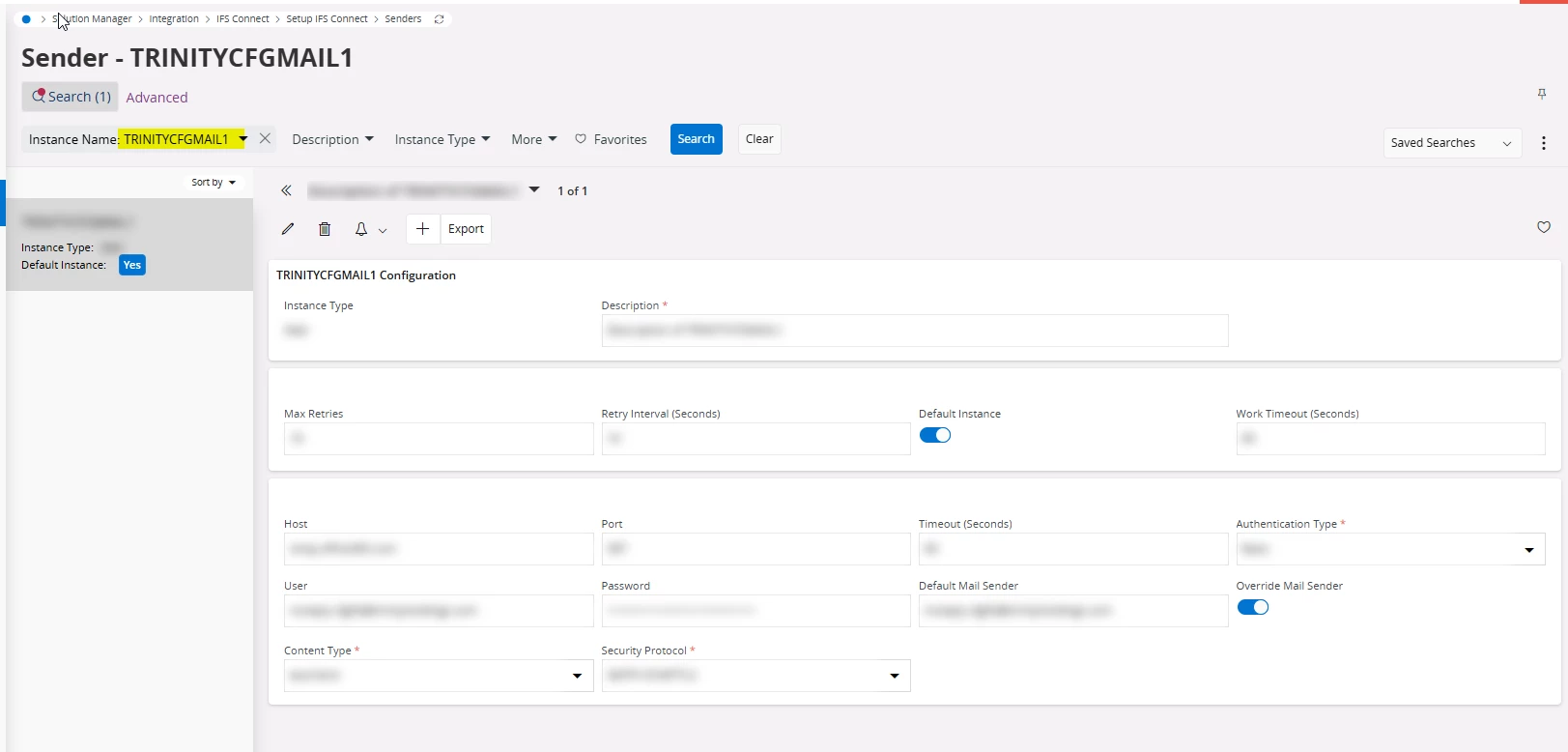Click the Password input field
This screenshot has height=752, width=1568.
pos(755,611)
